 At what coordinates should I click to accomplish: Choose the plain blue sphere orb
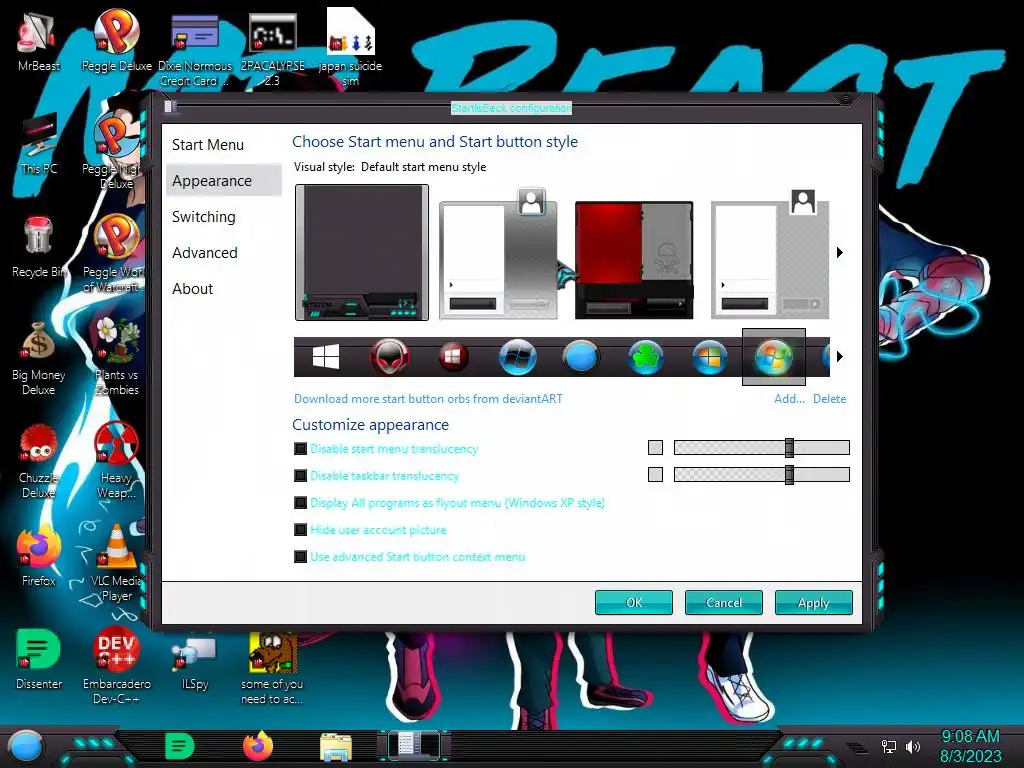(581, 357)
